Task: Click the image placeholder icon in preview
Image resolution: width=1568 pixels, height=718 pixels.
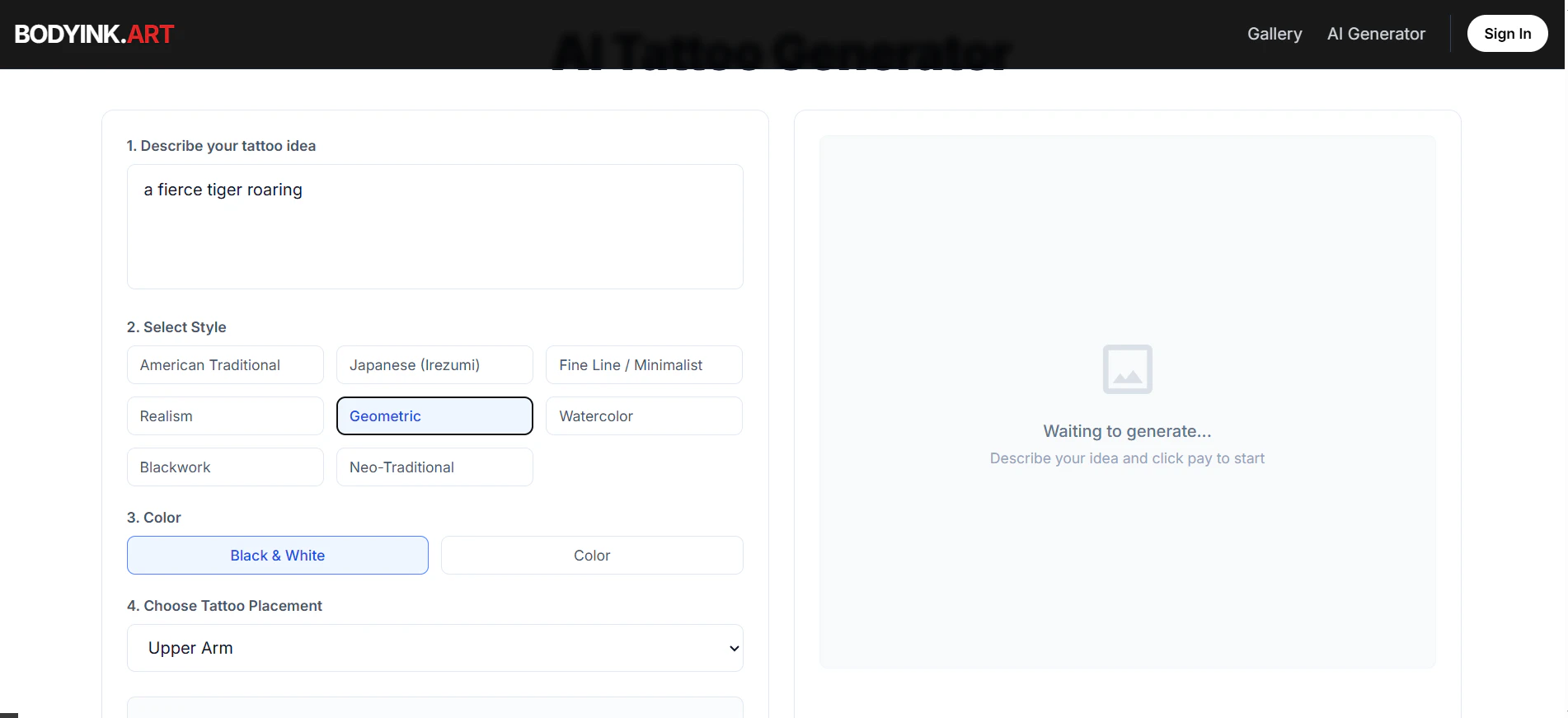Action: point(1127,369)
